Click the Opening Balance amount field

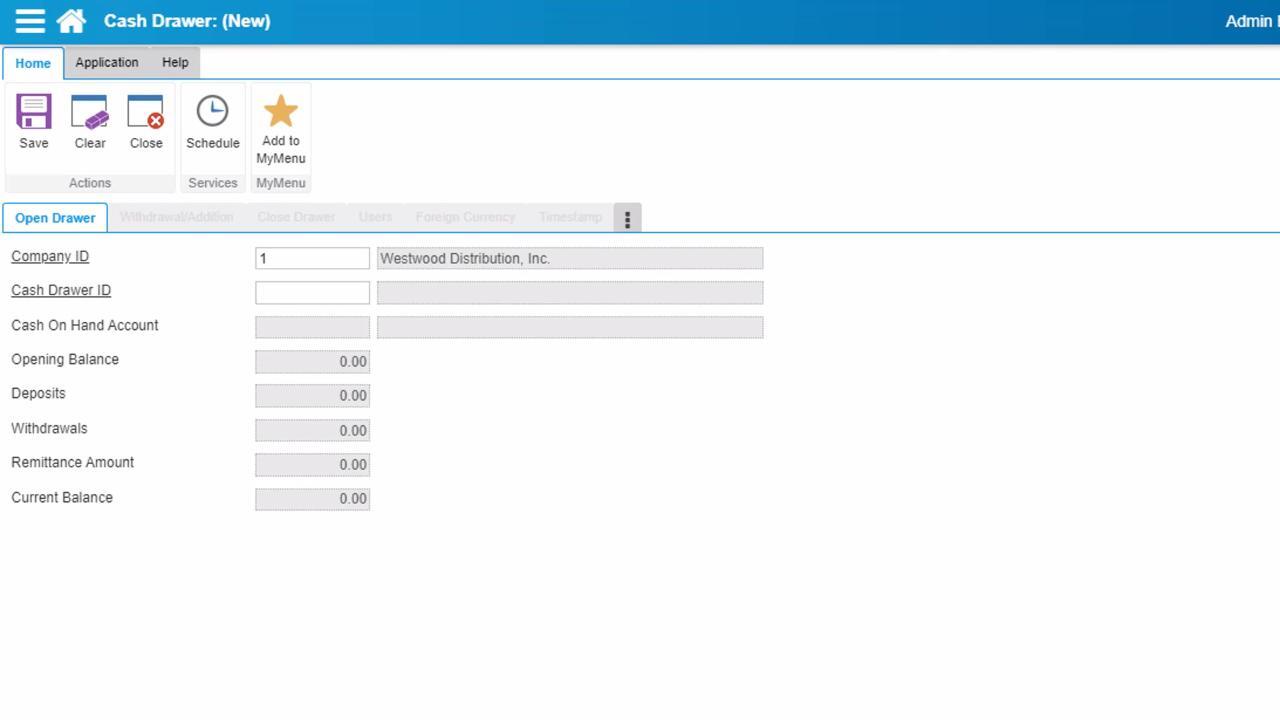(x=312, y=361)
